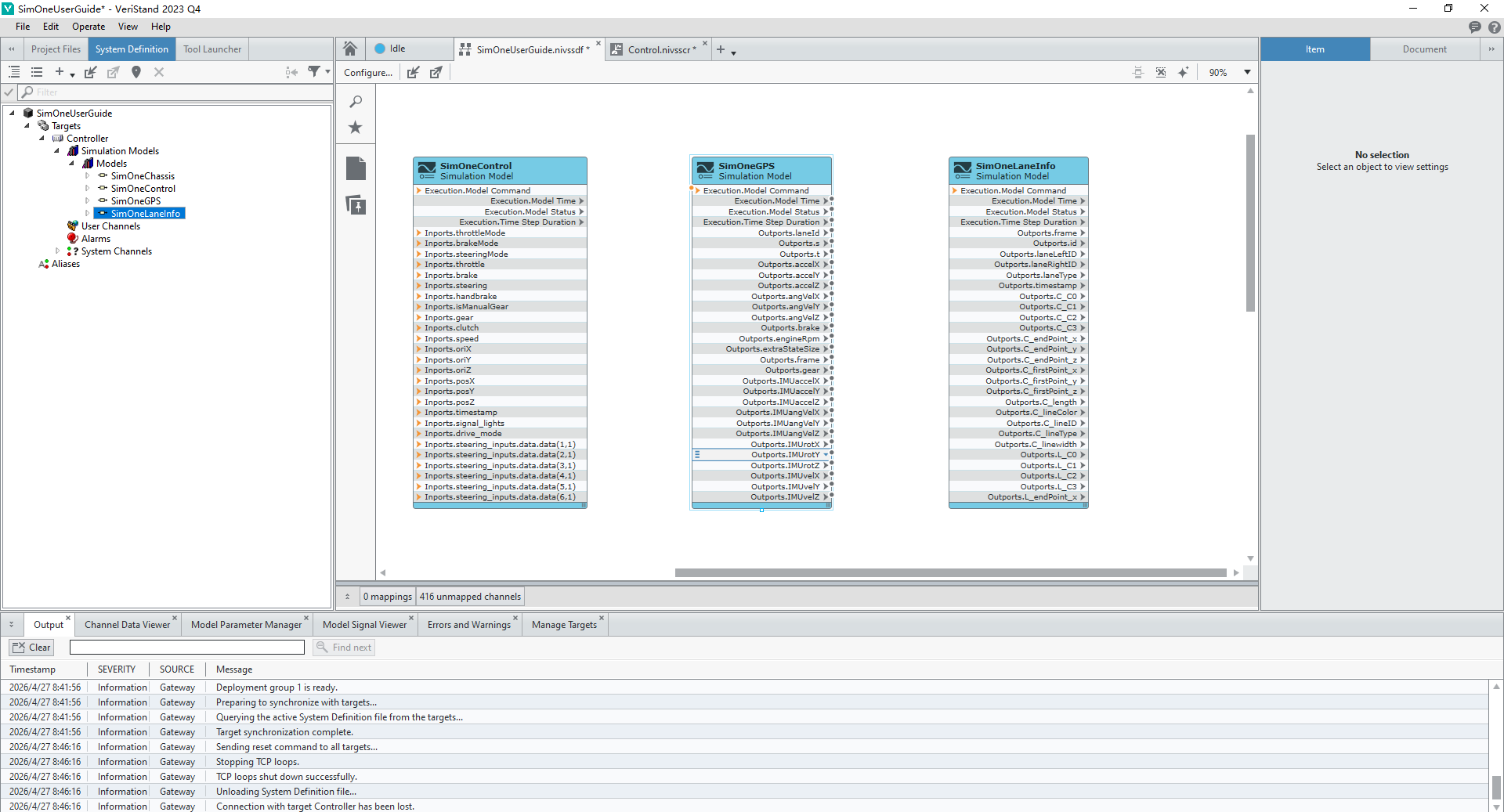The width and height of the screenshot is (1504, 812).
Task: Click the 0 mappings button
Action: tap(387, 597)
